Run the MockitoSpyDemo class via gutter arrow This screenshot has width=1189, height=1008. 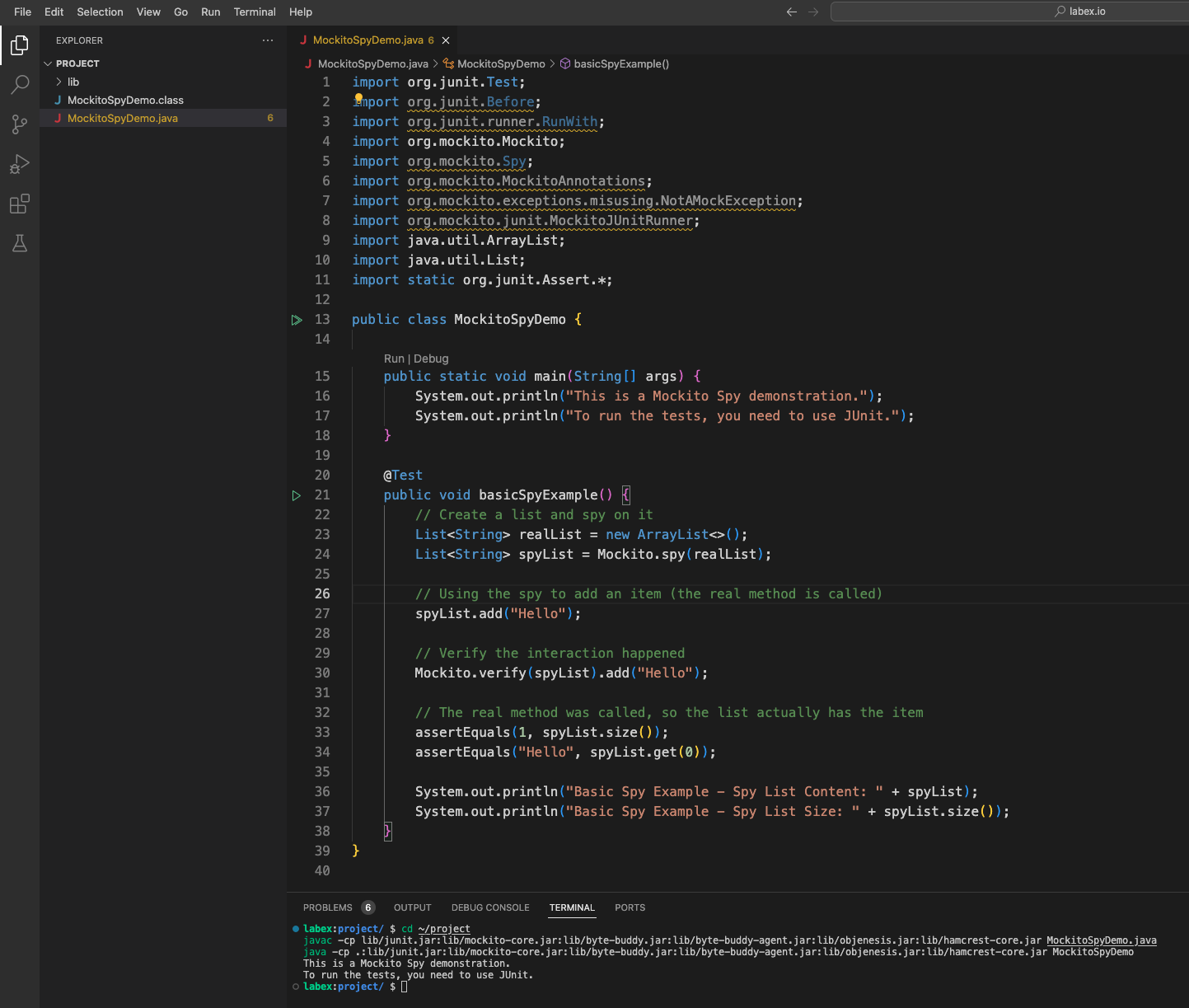297,320
